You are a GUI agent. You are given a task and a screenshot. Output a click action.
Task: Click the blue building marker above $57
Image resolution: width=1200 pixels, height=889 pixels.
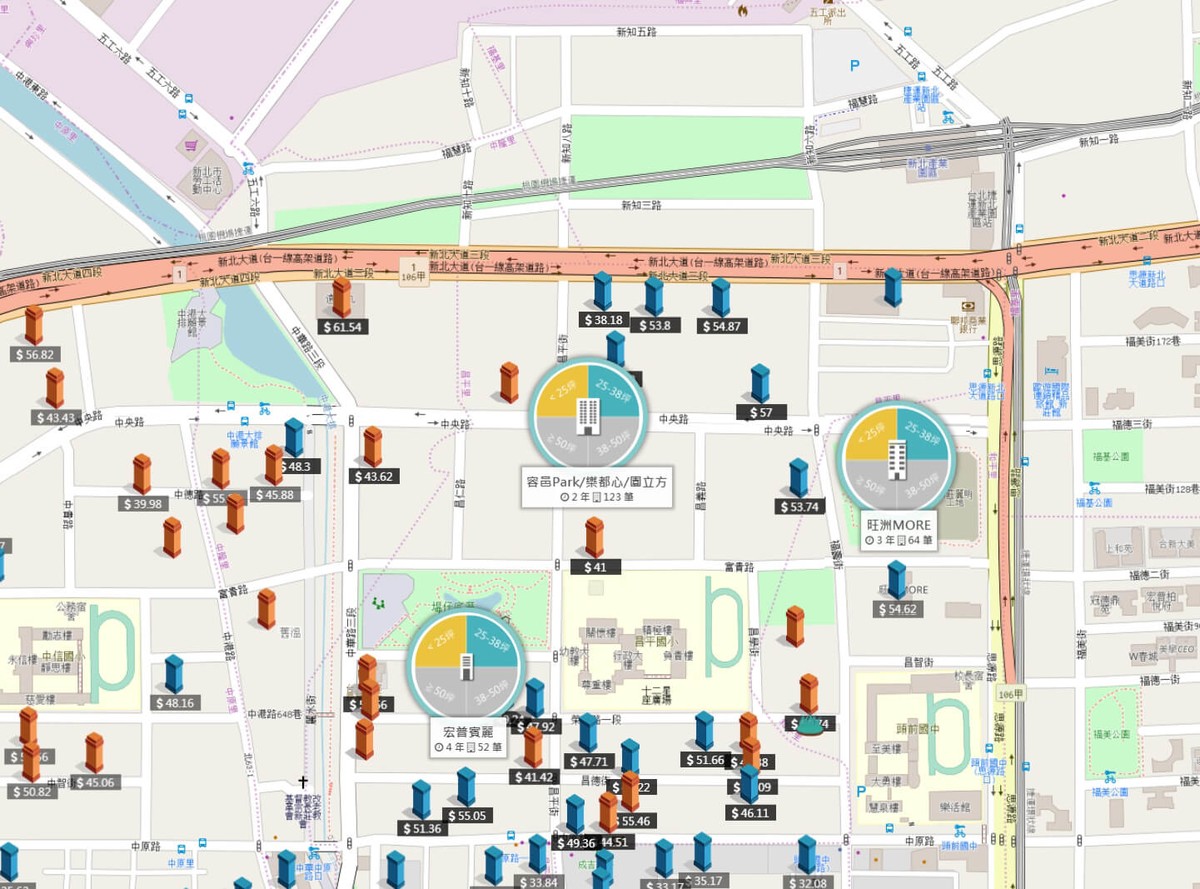(760, 384)
